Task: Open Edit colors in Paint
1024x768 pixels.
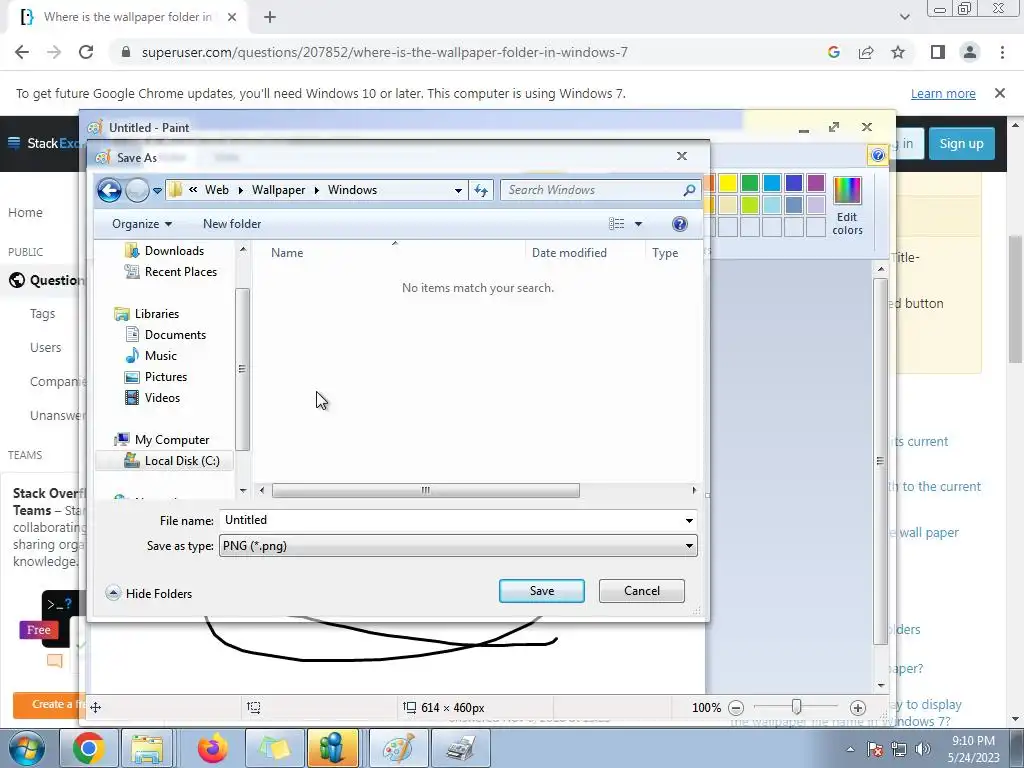Action: pyautogui.click(x=847, y=206)
